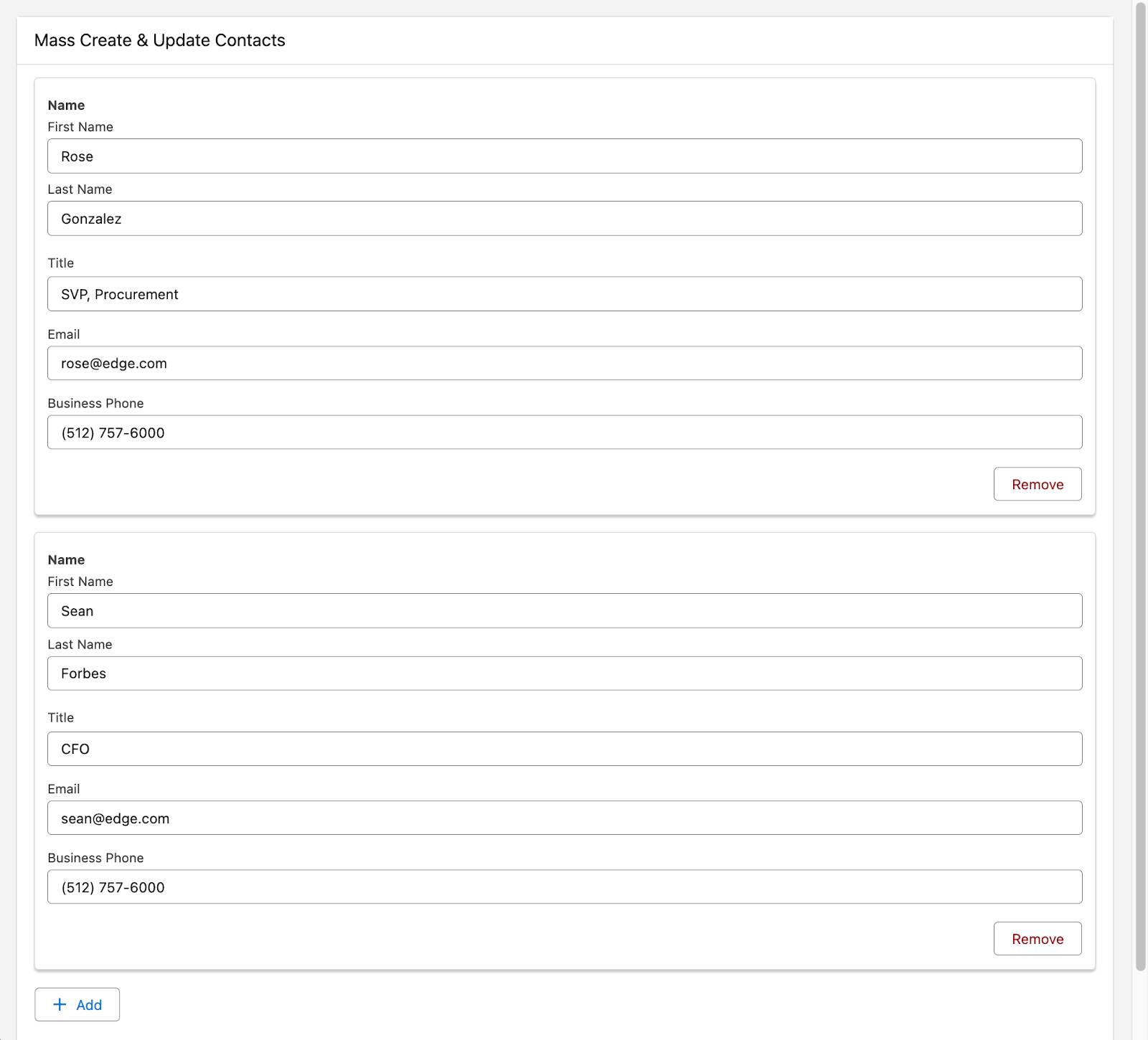
Task: Click Rose's Business Phone input field
Action: 564,432
